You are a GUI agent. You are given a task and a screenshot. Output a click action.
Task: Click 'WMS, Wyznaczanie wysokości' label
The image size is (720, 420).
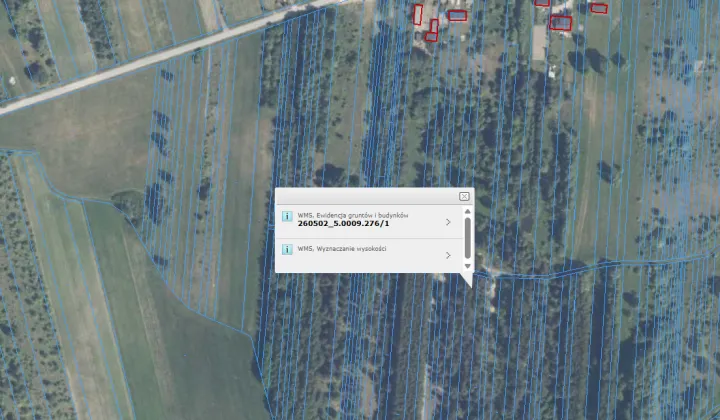[342, 249]
